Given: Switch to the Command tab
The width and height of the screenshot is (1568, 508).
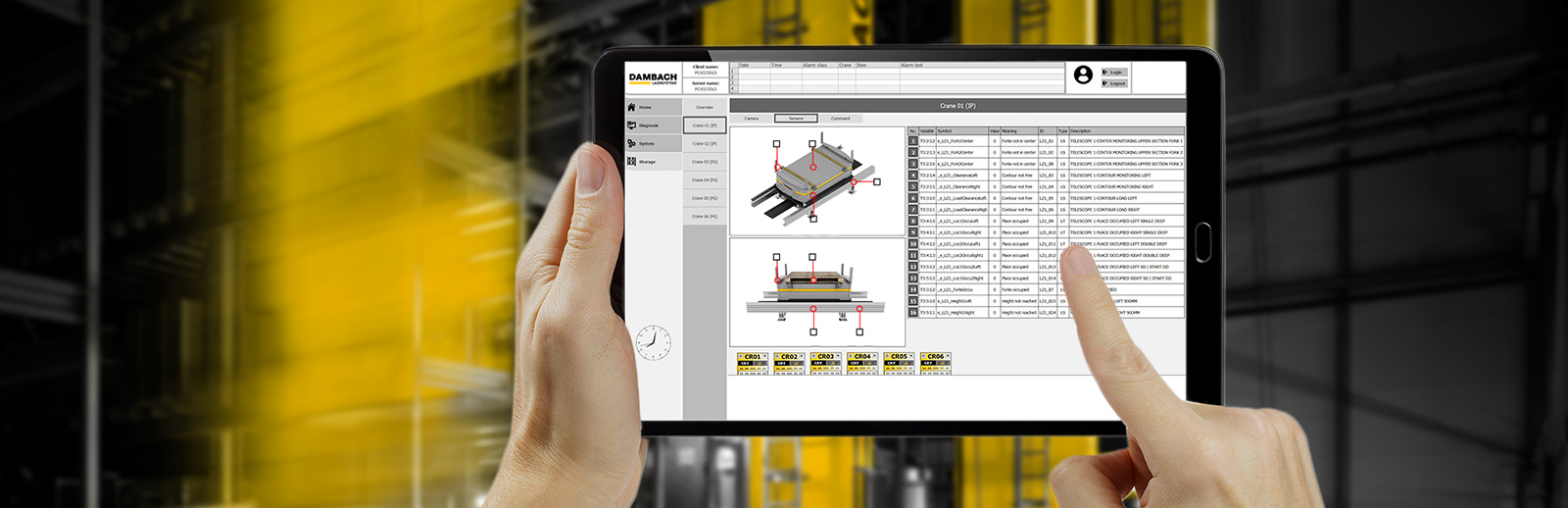Looking at the screenshot, I should [841, 119].
